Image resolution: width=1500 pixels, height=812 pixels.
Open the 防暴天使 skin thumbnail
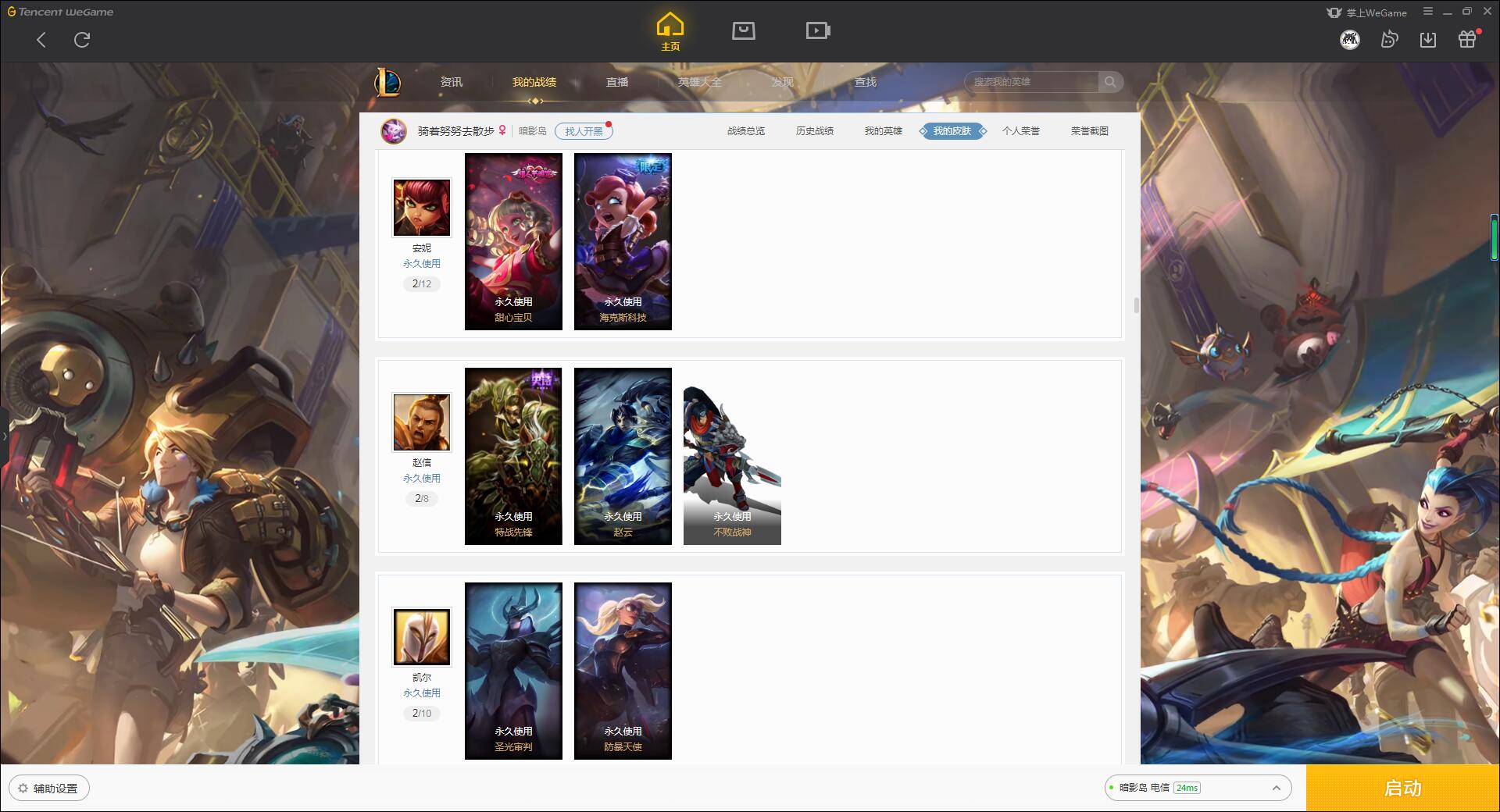click(x=623, y=671)
